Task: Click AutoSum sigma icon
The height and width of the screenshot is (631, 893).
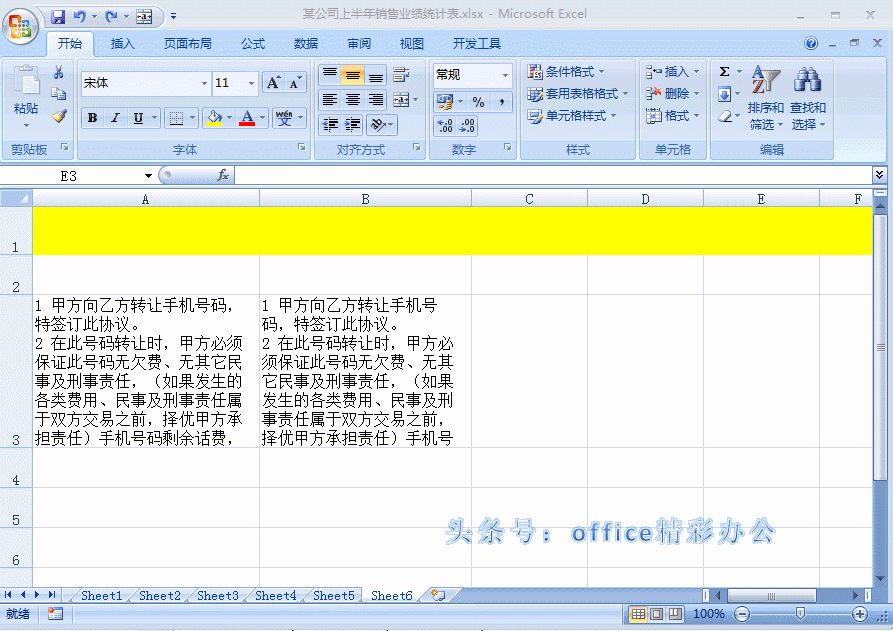Action: [x=724, y=72]
